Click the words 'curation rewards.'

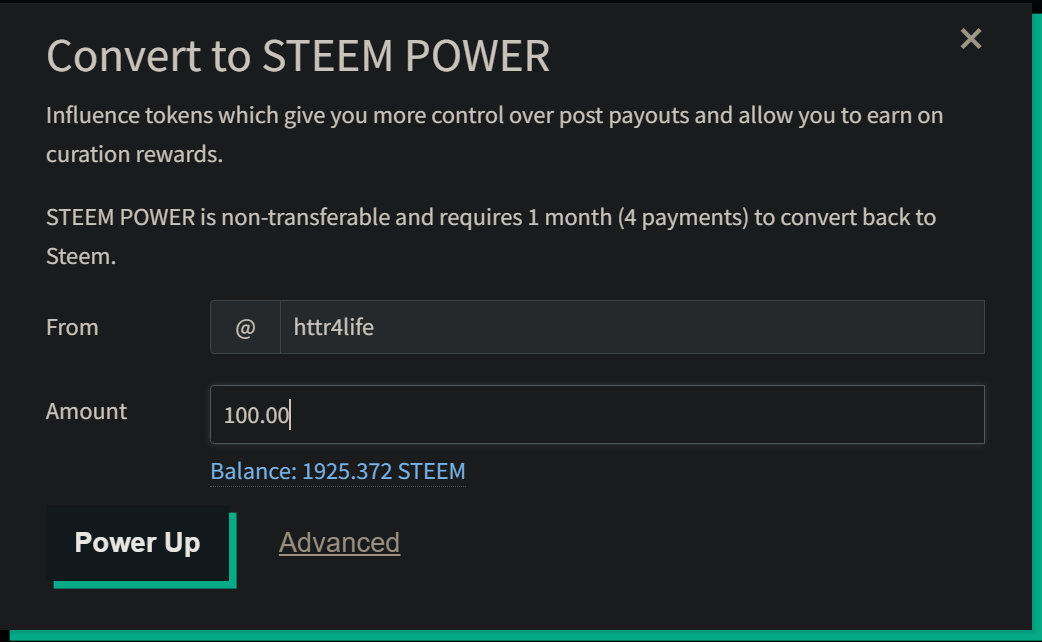[x=133, y=155]
